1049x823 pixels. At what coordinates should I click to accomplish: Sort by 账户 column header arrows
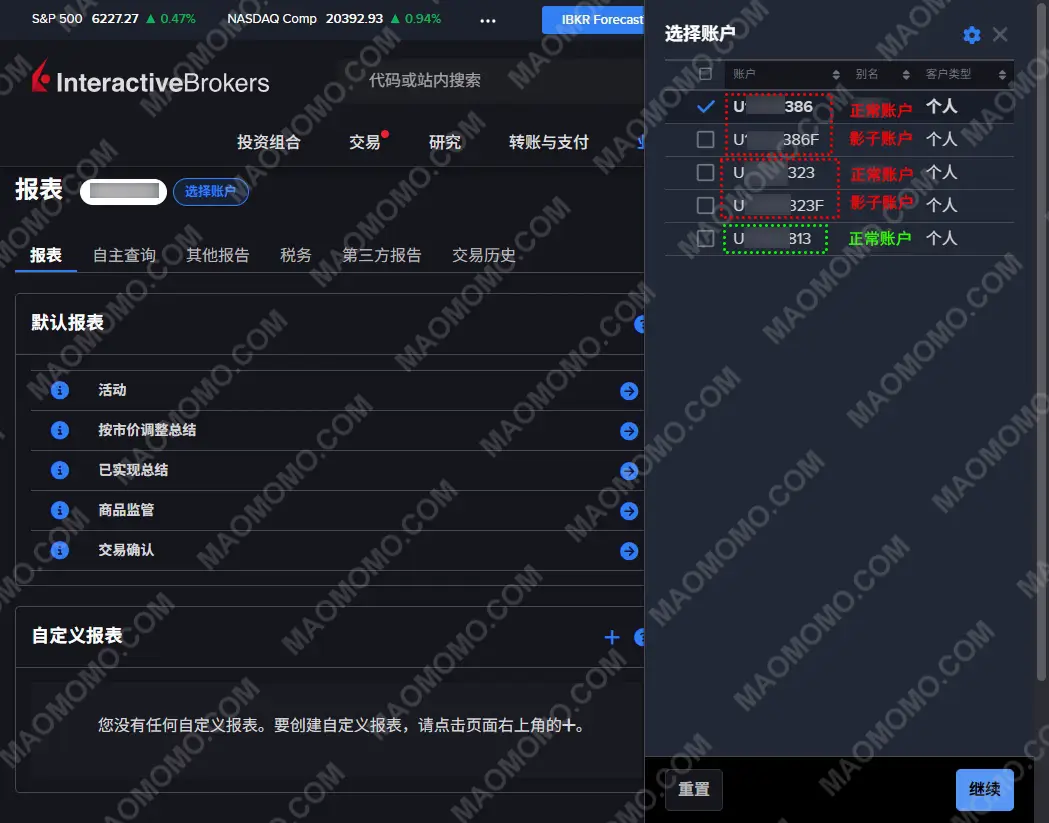click(x=836, y=75)
